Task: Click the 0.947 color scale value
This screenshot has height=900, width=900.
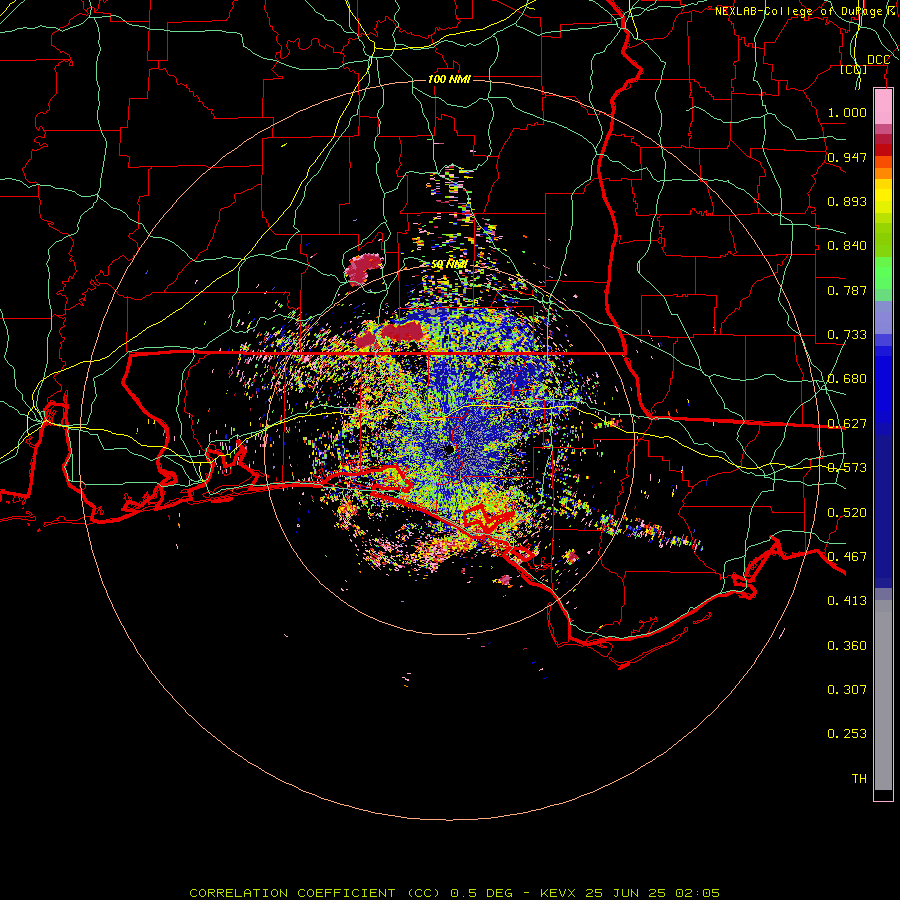Action: click(x=847, y=157)
